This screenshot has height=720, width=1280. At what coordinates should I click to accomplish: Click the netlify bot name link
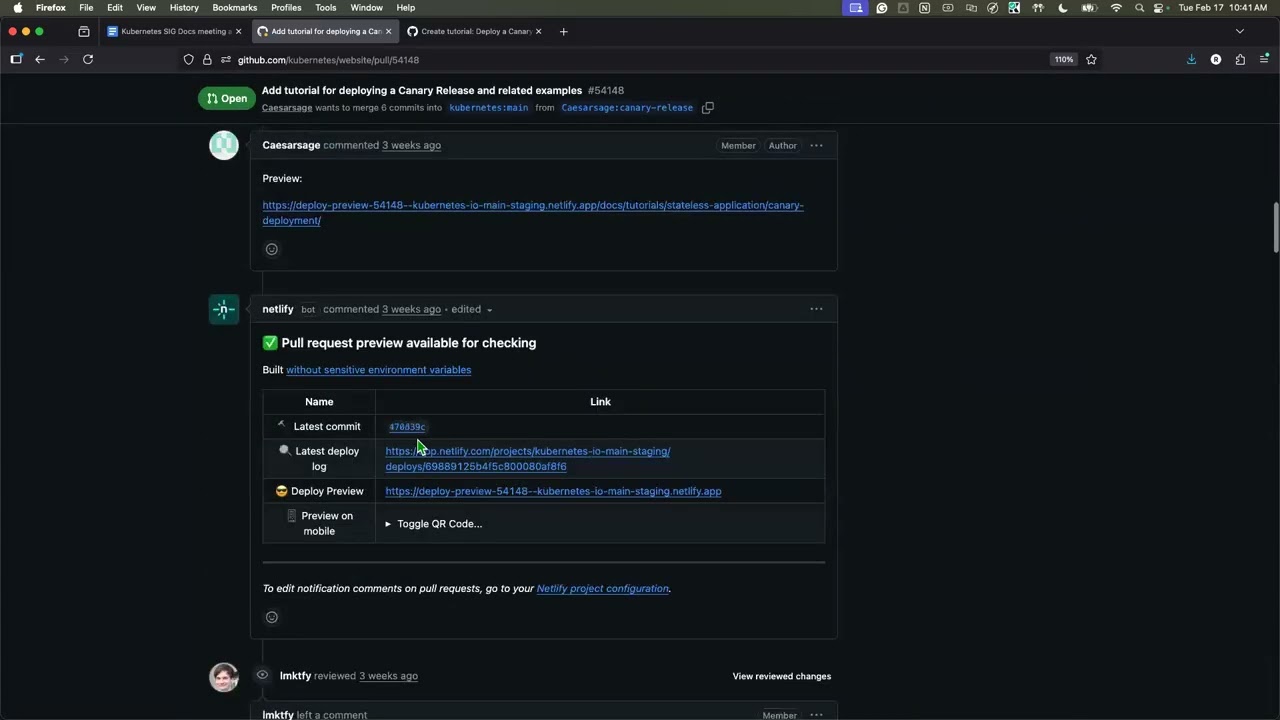[278, 309]
